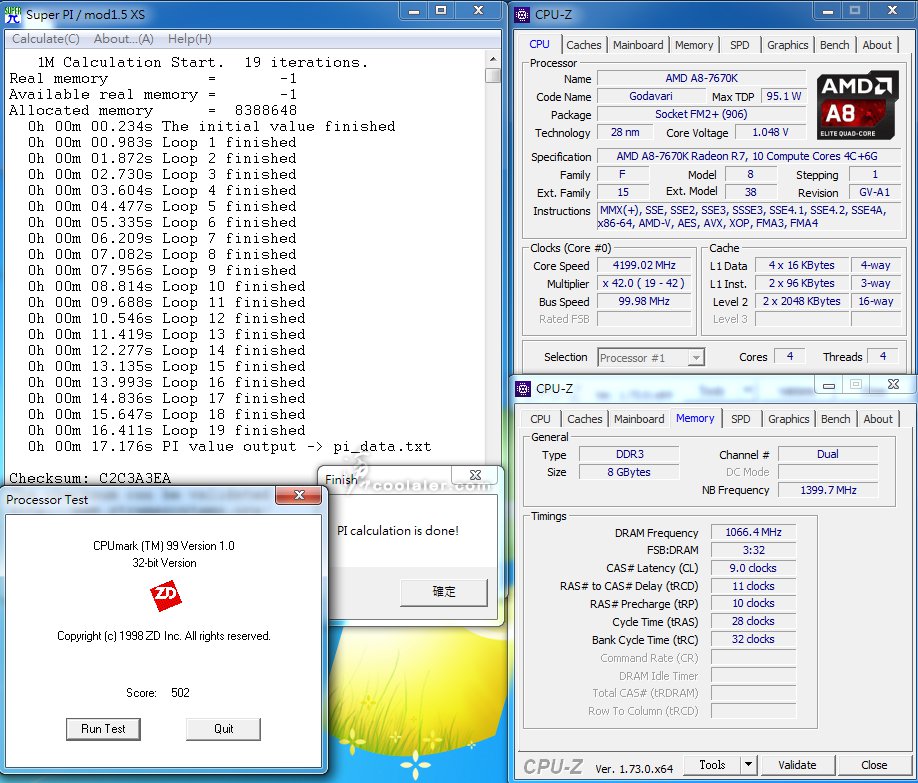Switch to Caches tab in top CPU-Z window
918x783 pixels.
tap(583, 45)
